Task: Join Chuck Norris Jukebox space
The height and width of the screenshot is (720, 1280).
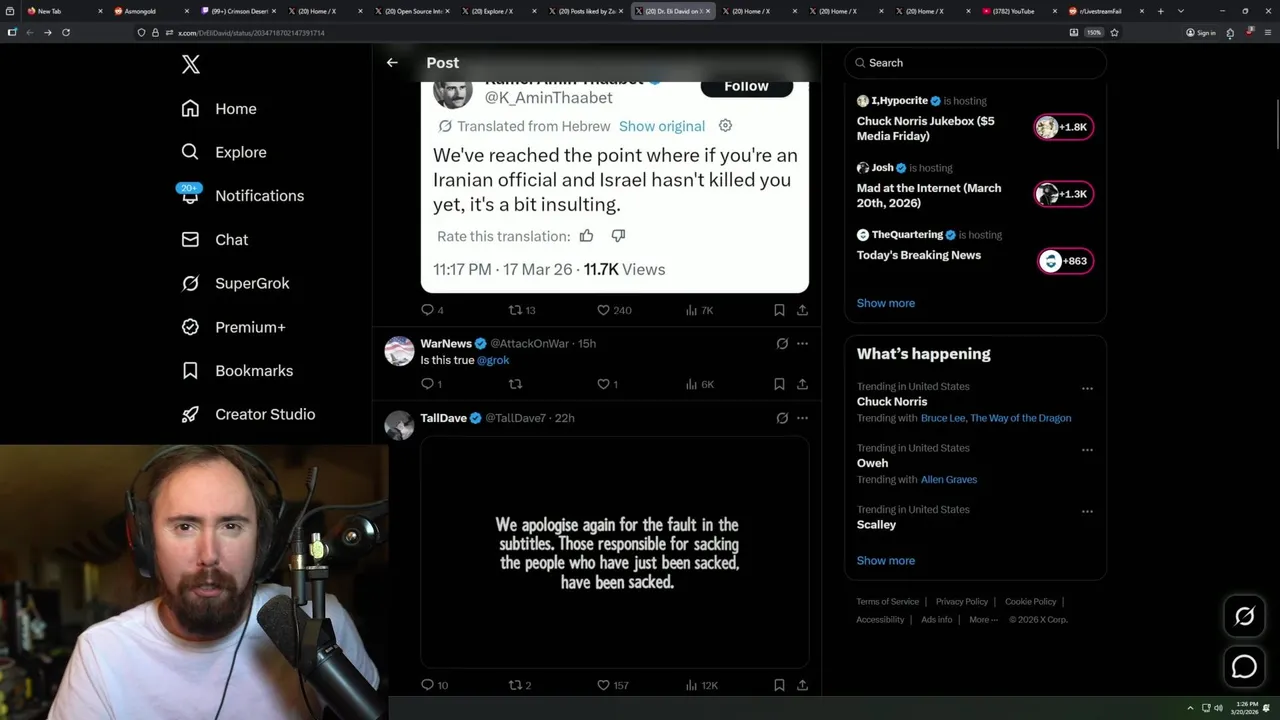Action: point(1063,127)
